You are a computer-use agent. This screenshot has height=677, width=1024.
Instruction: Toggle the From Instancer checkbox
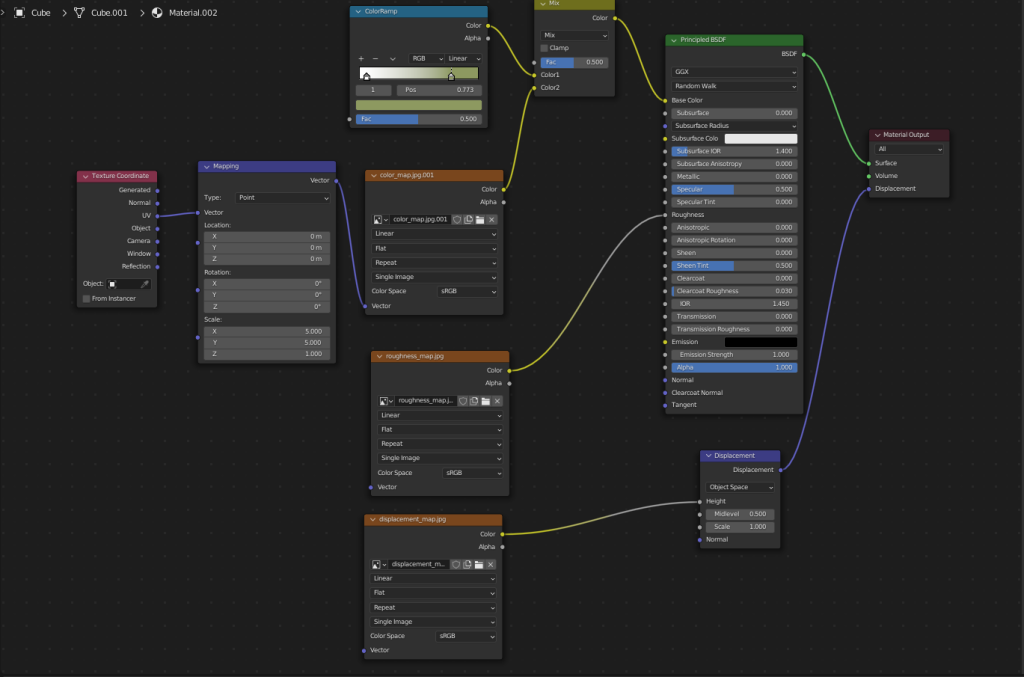click(x=87, y=298)
